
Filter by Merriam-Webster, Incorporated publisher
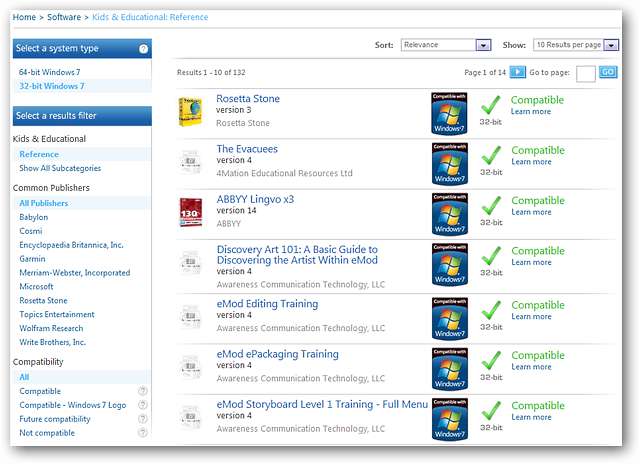point(74,272)
